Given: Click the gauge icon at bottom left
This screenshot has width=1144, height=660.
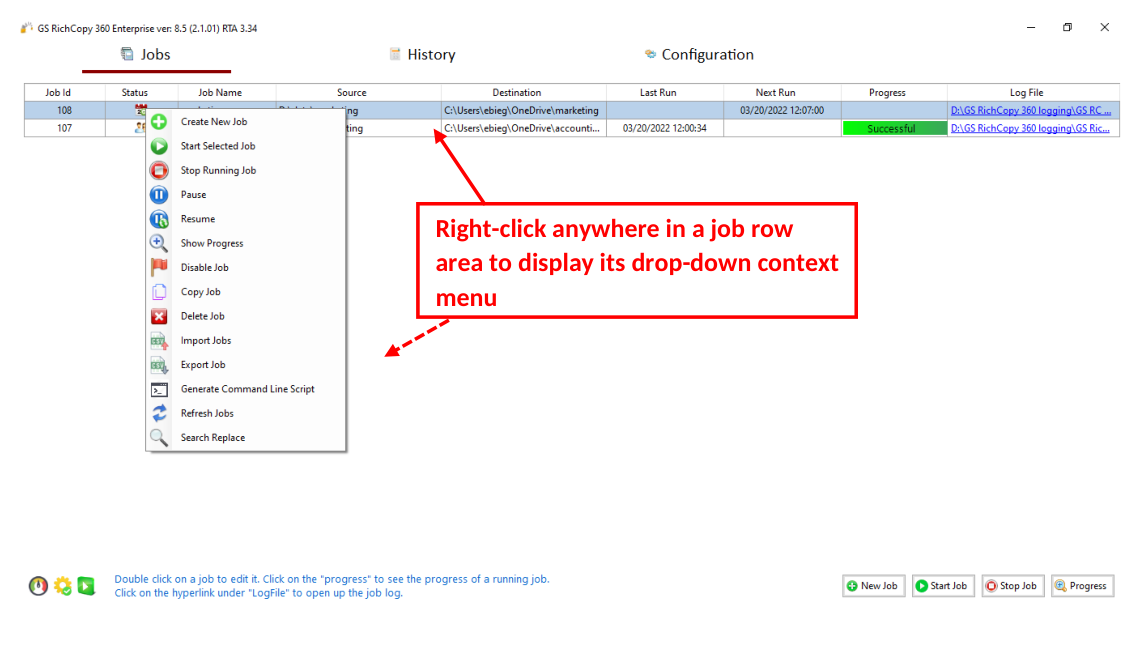Looking at the screenshot, I should (38, 586).
